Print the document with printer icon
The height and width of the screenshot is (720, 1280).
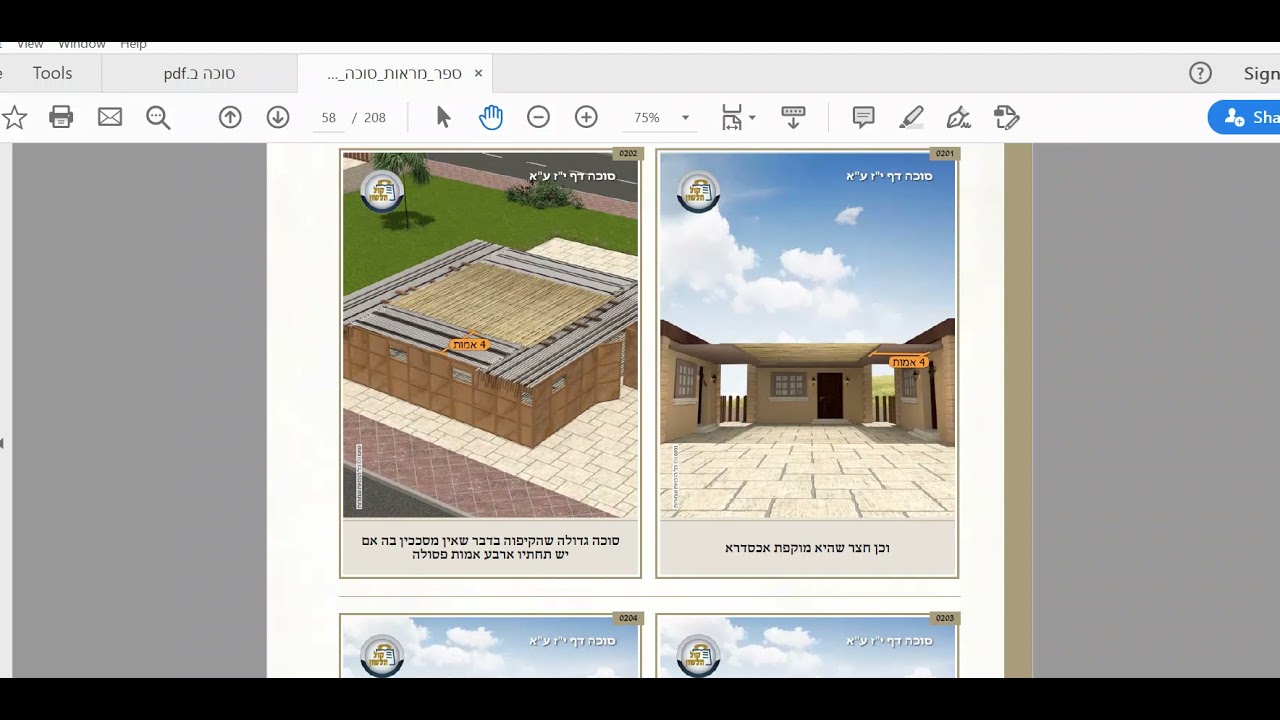(x=61, y=118)
